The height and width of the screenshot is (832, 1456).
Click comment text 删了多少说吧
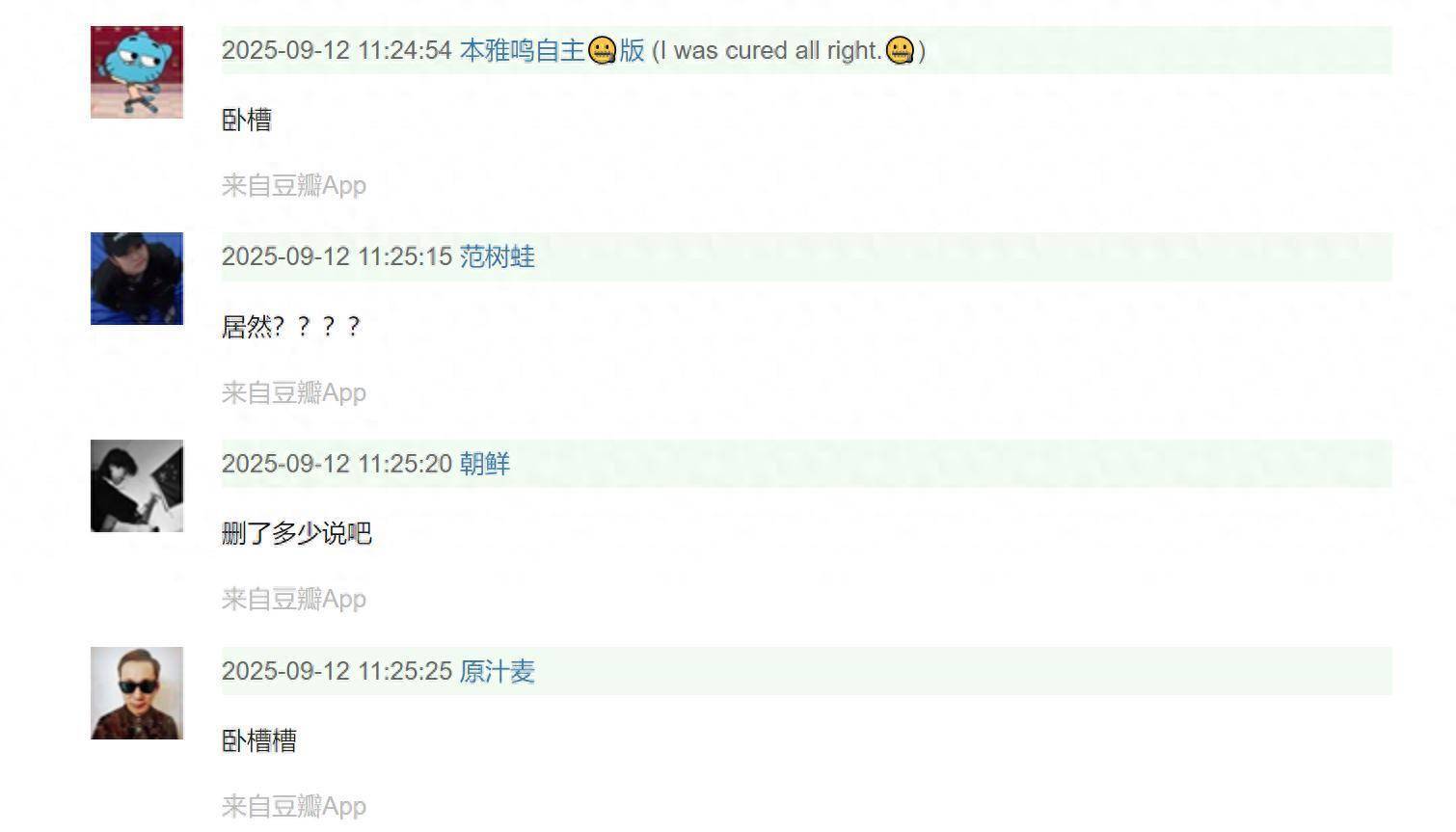[x=297, y=533]
